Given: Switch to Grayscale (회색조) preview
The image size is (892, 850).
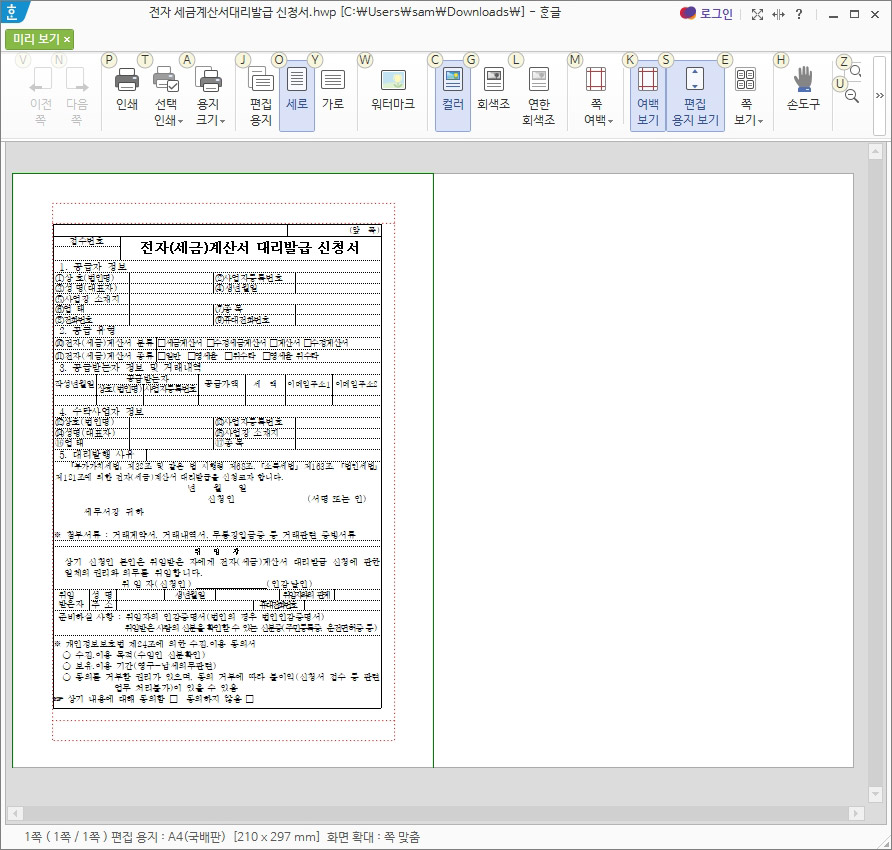Looking at the screenshot, I should pos(493,90).
